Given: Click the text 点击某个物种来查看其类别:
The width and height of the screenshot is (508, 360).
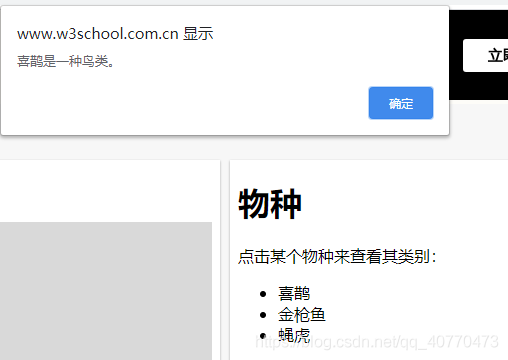Looking at the screenshot, I should [x=337, y=257].
